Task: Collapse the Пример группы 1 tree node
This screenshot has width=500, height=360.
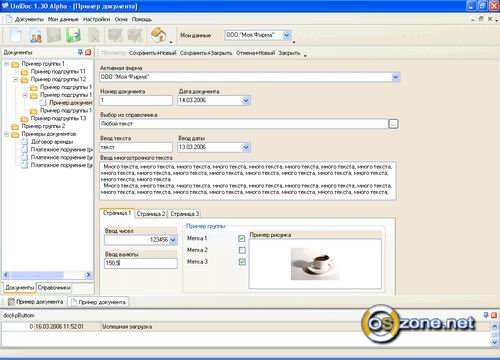Action: pos(6,64)
